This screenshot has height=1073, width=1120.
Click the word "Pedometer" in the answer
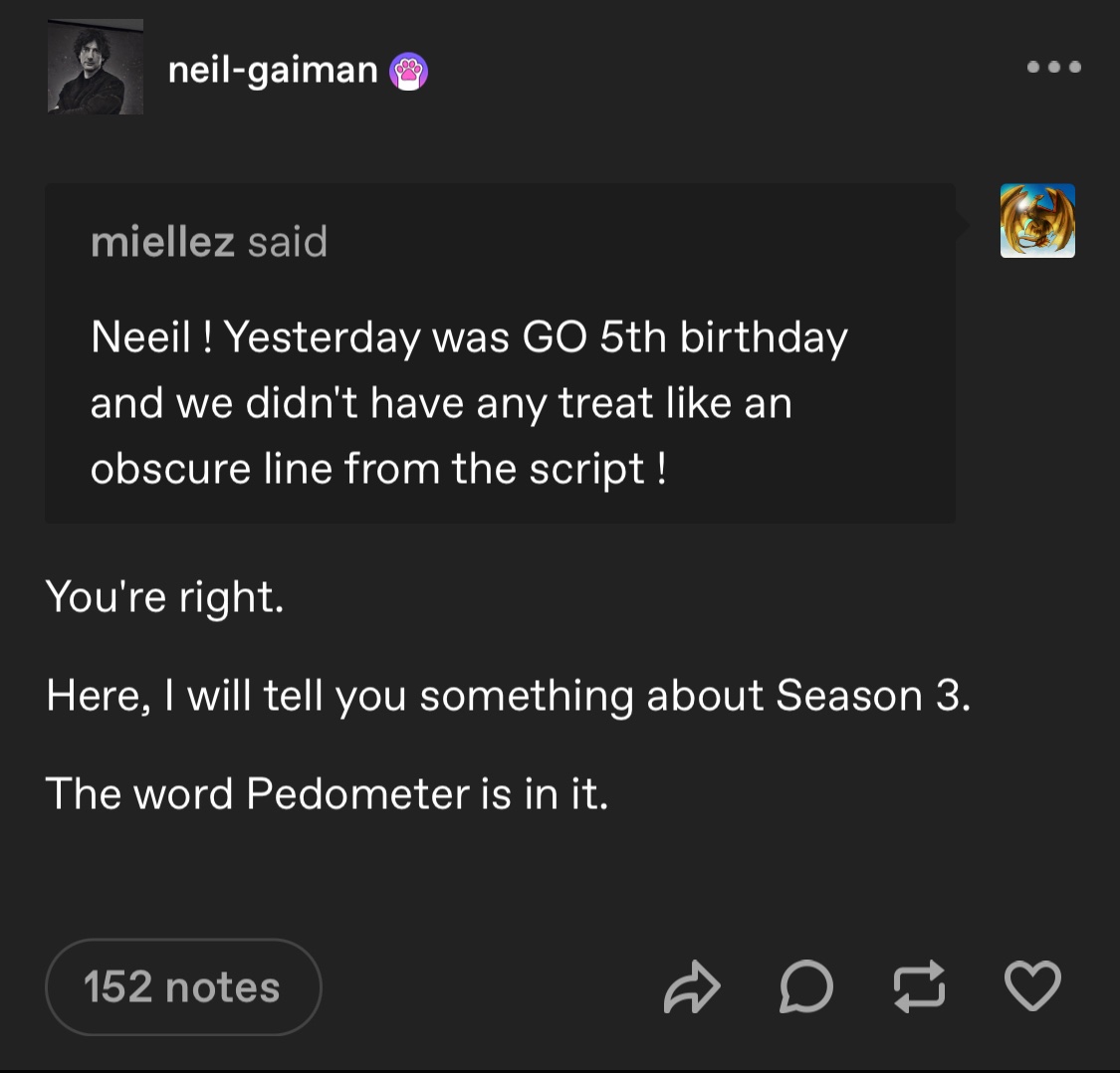tap(357, 793)
